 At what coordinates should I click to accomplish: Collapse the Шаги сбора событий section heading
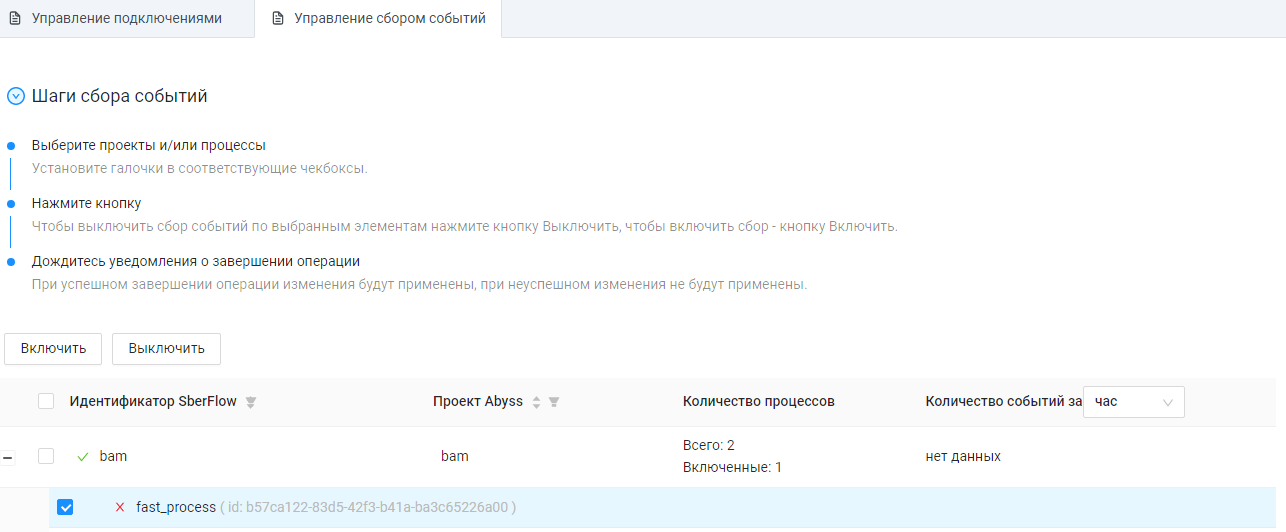coord(119,97)
